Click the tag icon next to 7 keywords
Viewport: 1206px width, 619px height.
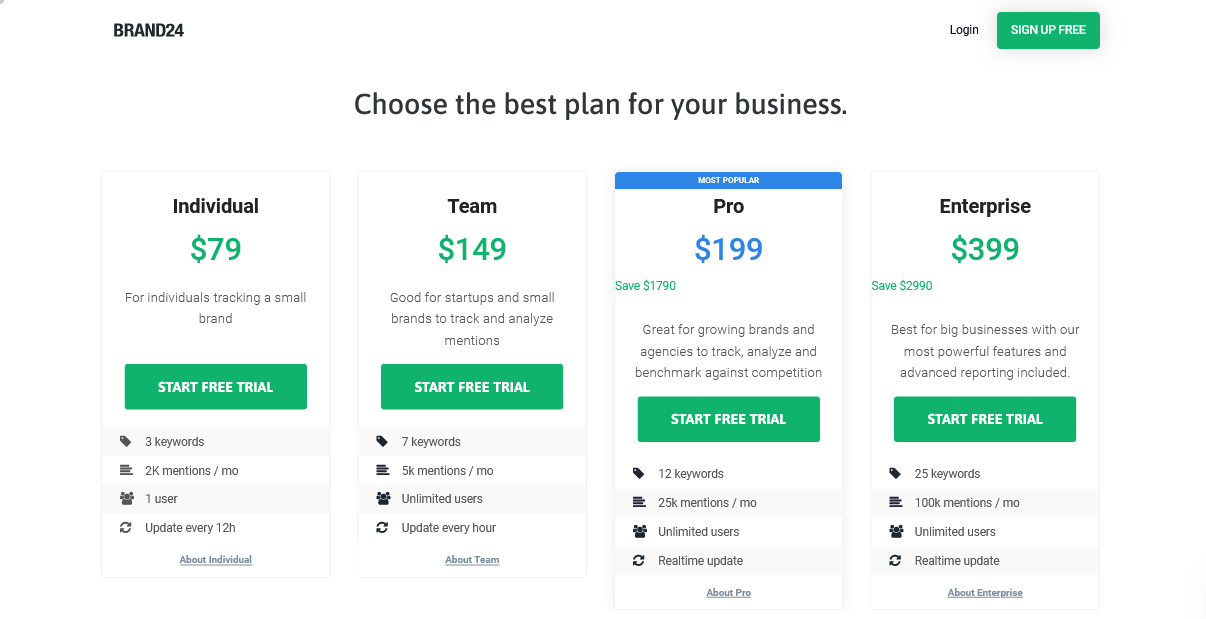click(x=382, y=441)
